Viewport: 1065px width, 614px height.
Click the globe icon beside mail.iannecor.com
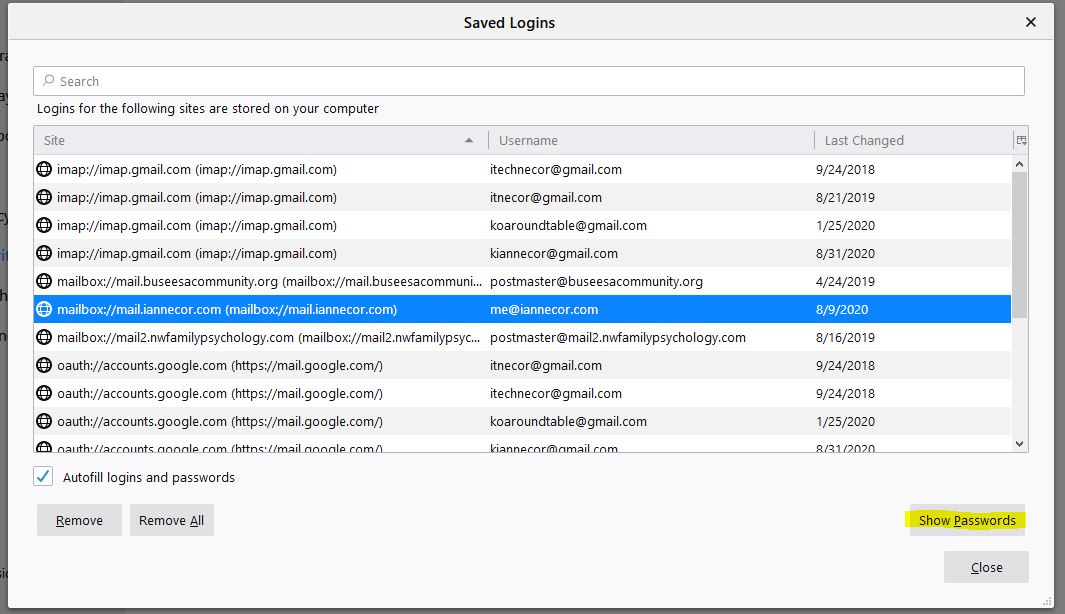pyautogui.click(x=44, y=309)
